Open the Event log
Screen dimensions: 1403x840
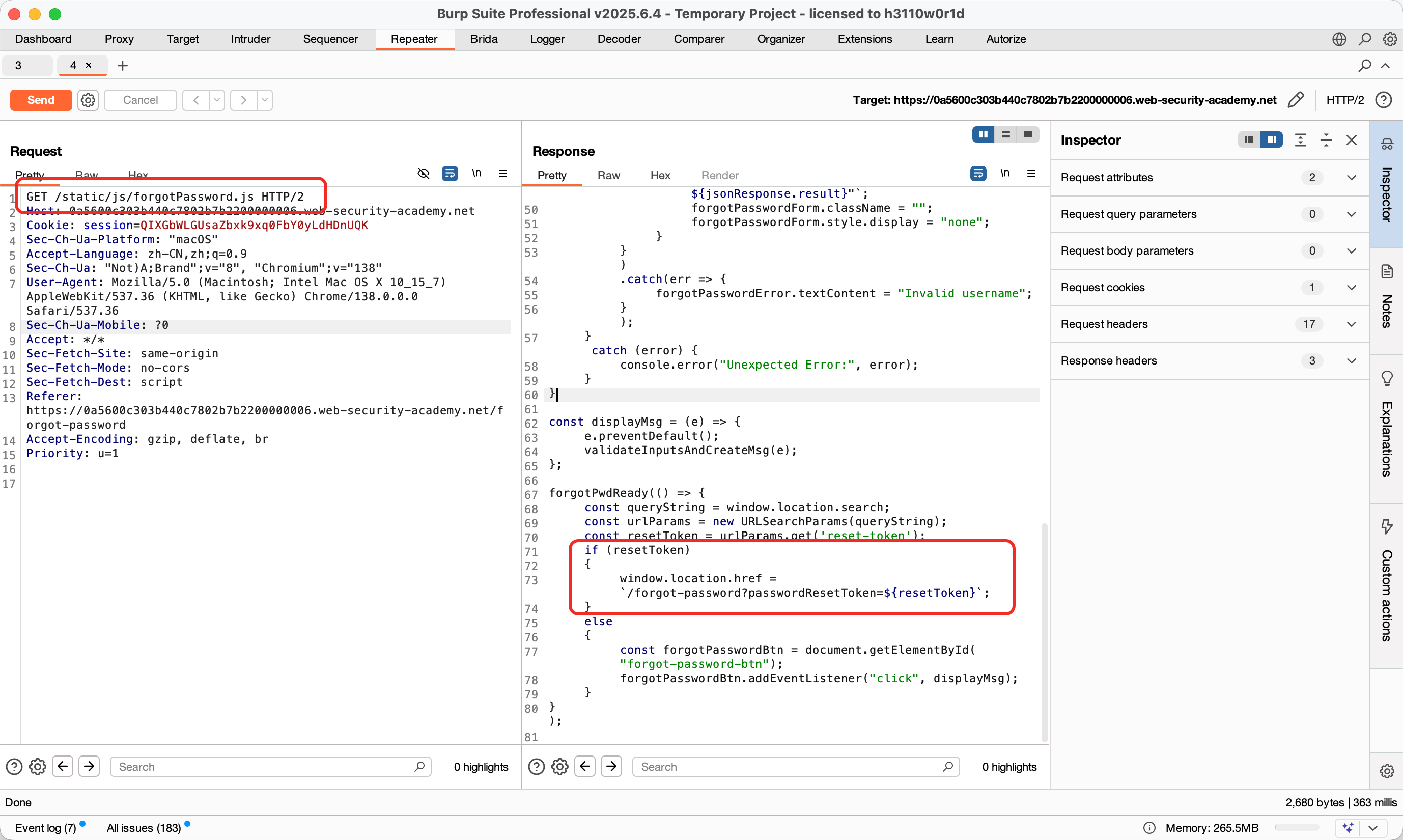coord(45,828)
